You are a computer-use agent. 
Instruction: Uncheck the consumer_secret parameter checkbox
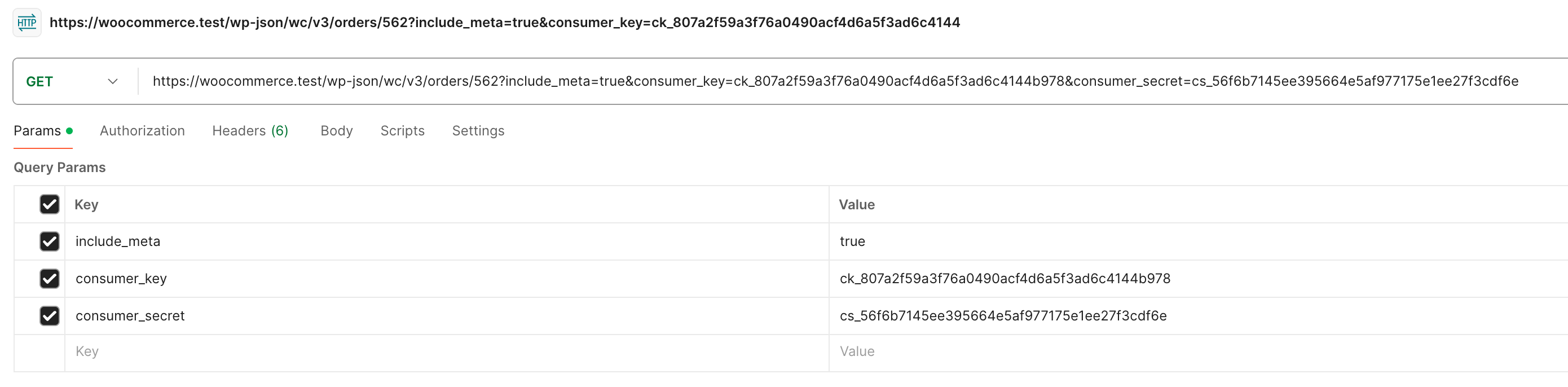pos(49,316)
